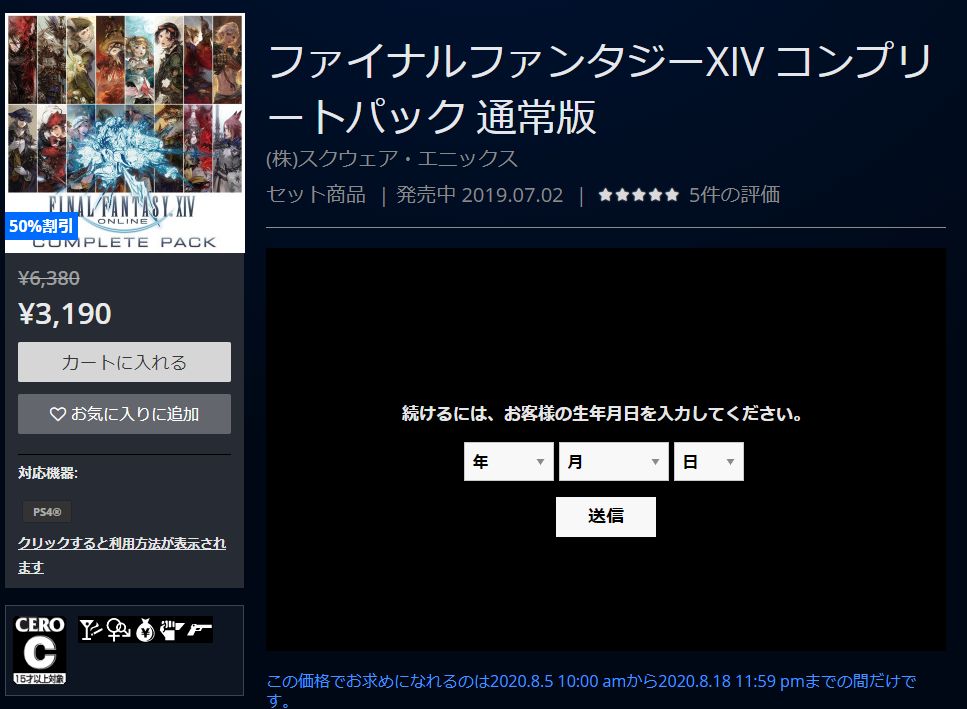Open the 日 day dropdown
Screen dimensions: 967x709
click(x=708, y=461)
